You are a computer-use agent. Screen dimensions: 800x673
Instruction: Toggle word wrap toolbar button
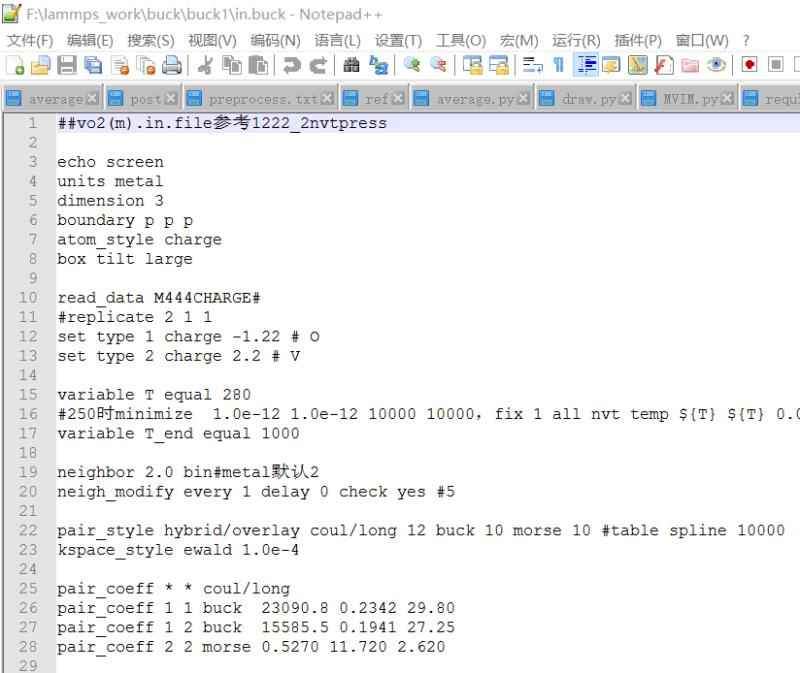pyautogui.click(x=532, y=65)
